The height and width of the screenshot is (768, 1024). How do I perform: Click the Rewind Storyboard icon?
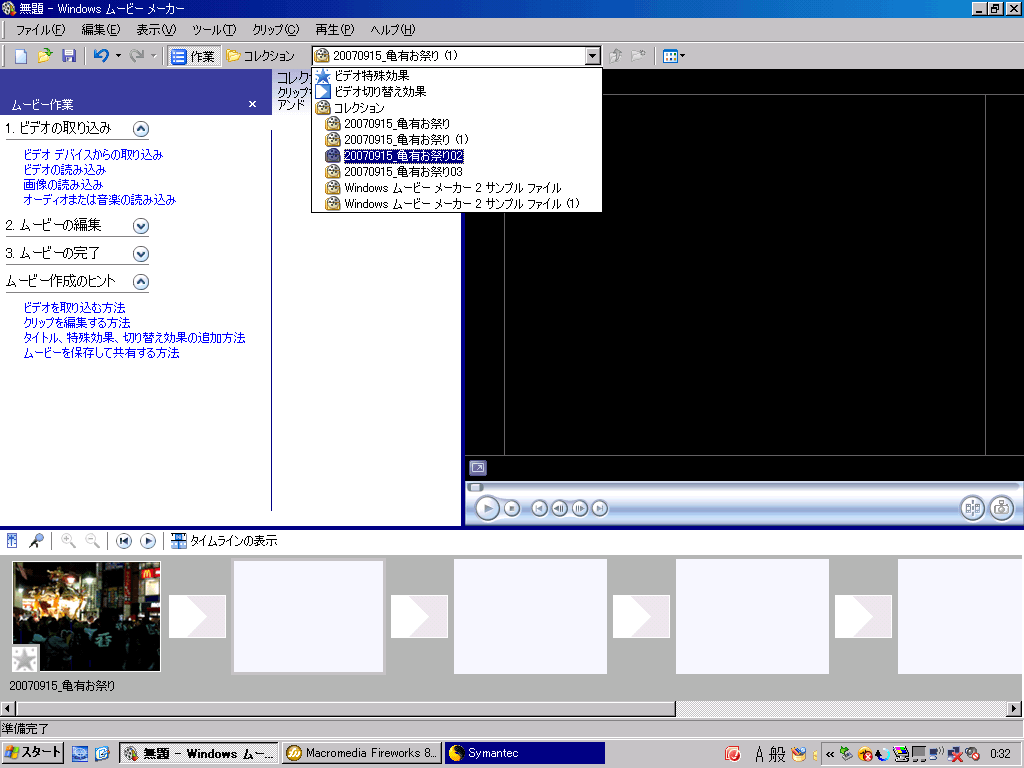click(x=124, y=541)
